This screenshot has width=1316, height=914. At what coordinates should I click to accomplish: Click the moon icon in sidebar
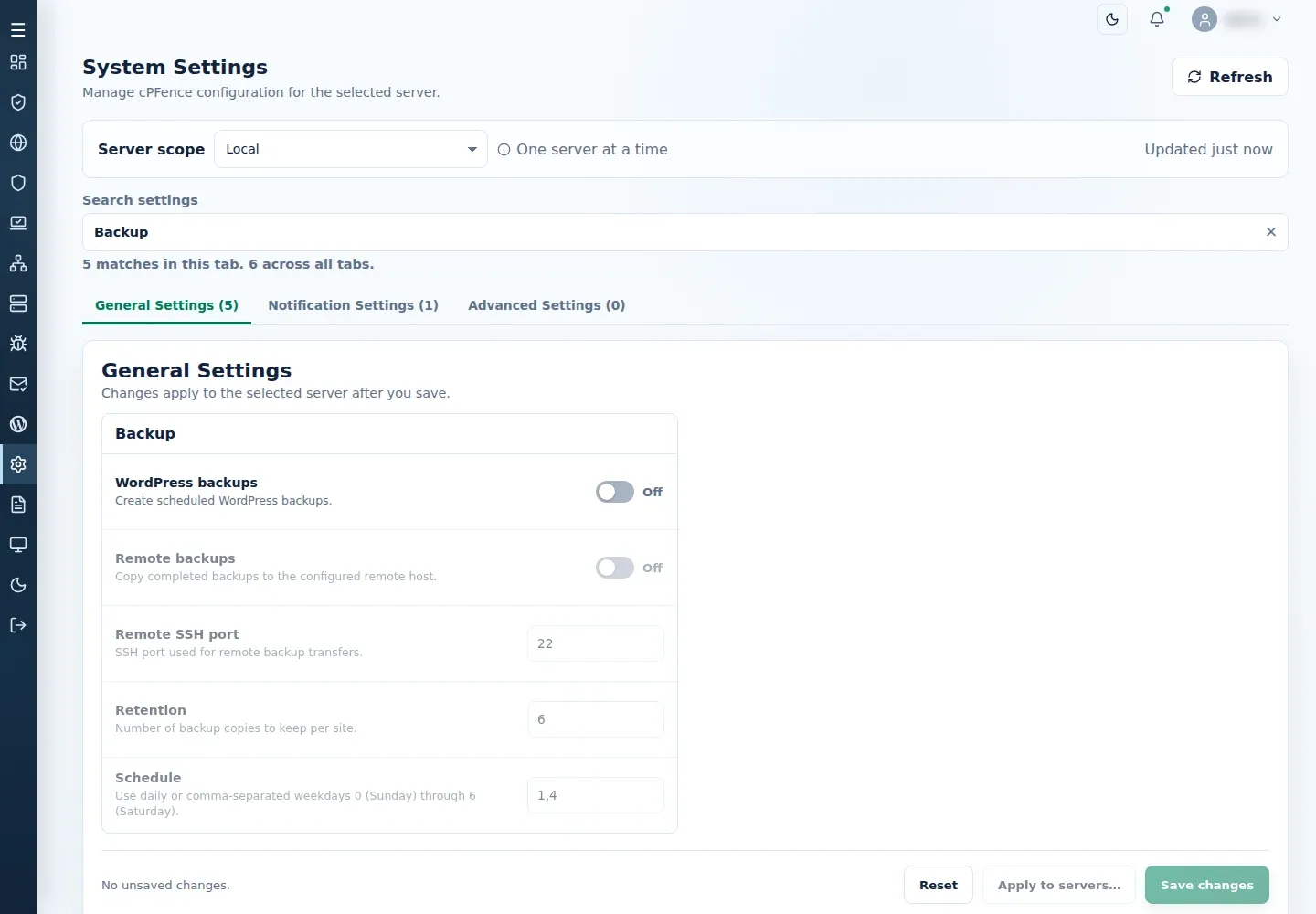[18, 585]
